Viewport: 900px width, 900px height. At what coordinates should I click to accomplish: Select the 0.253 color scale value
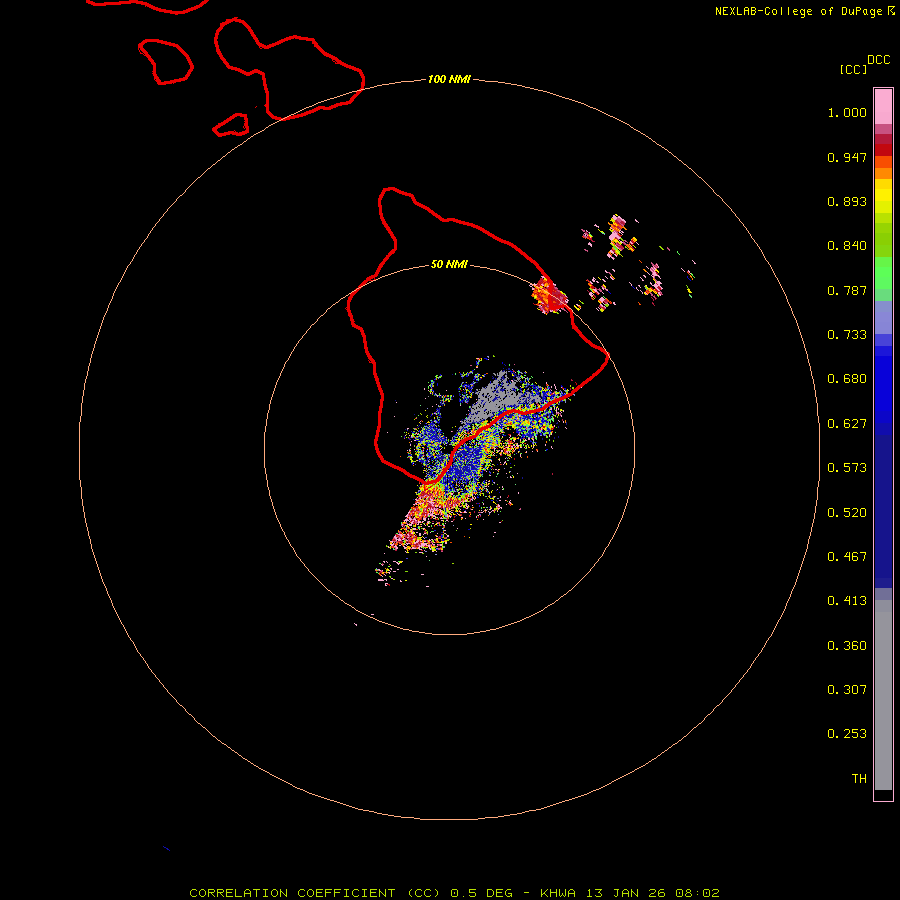click(847, 734)
